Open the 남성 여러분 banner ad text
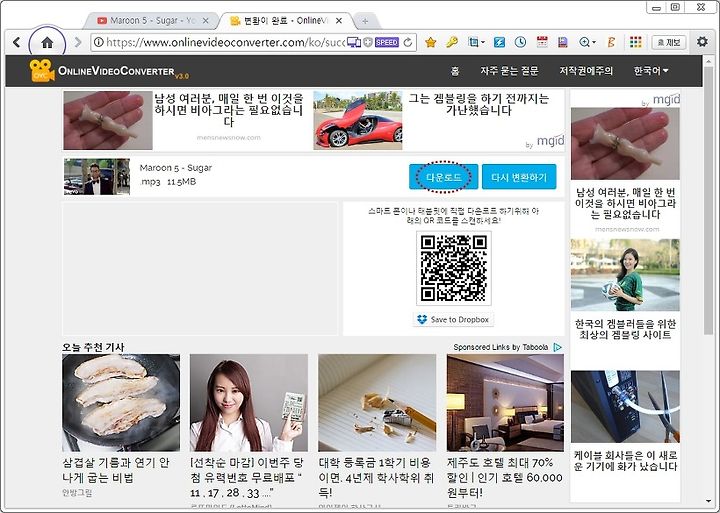The width and height of the screenshot is (720, 513). tap(229, 110)
